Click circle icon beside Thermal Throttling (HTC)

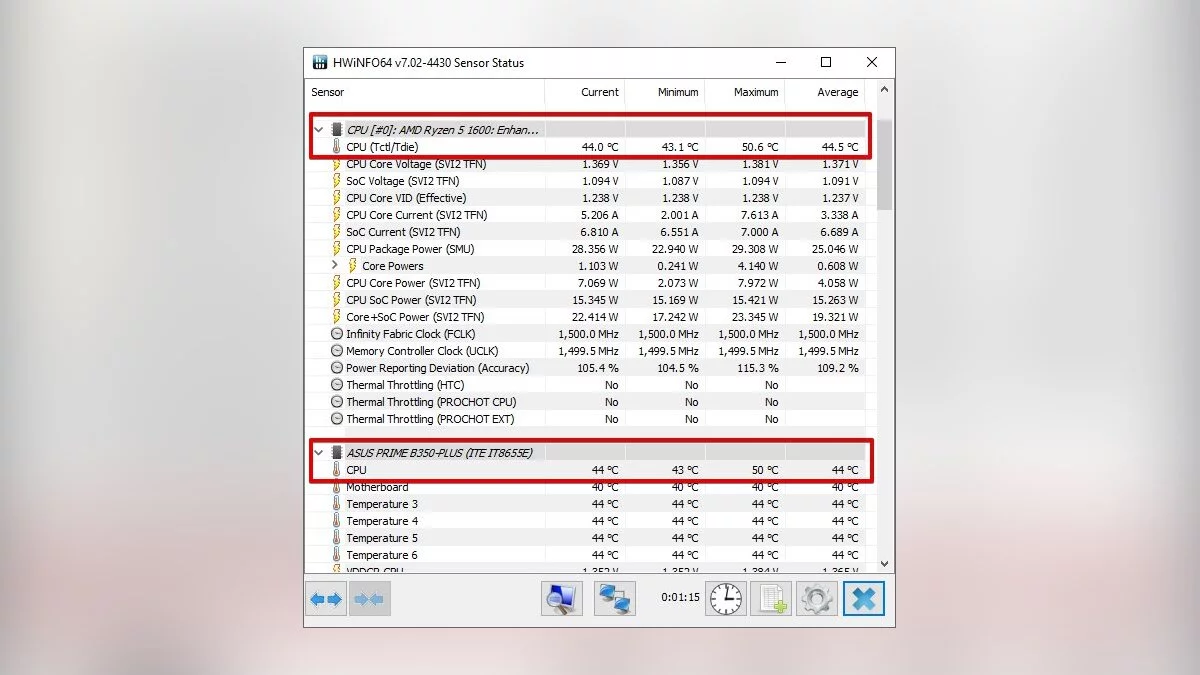point(337,385)
